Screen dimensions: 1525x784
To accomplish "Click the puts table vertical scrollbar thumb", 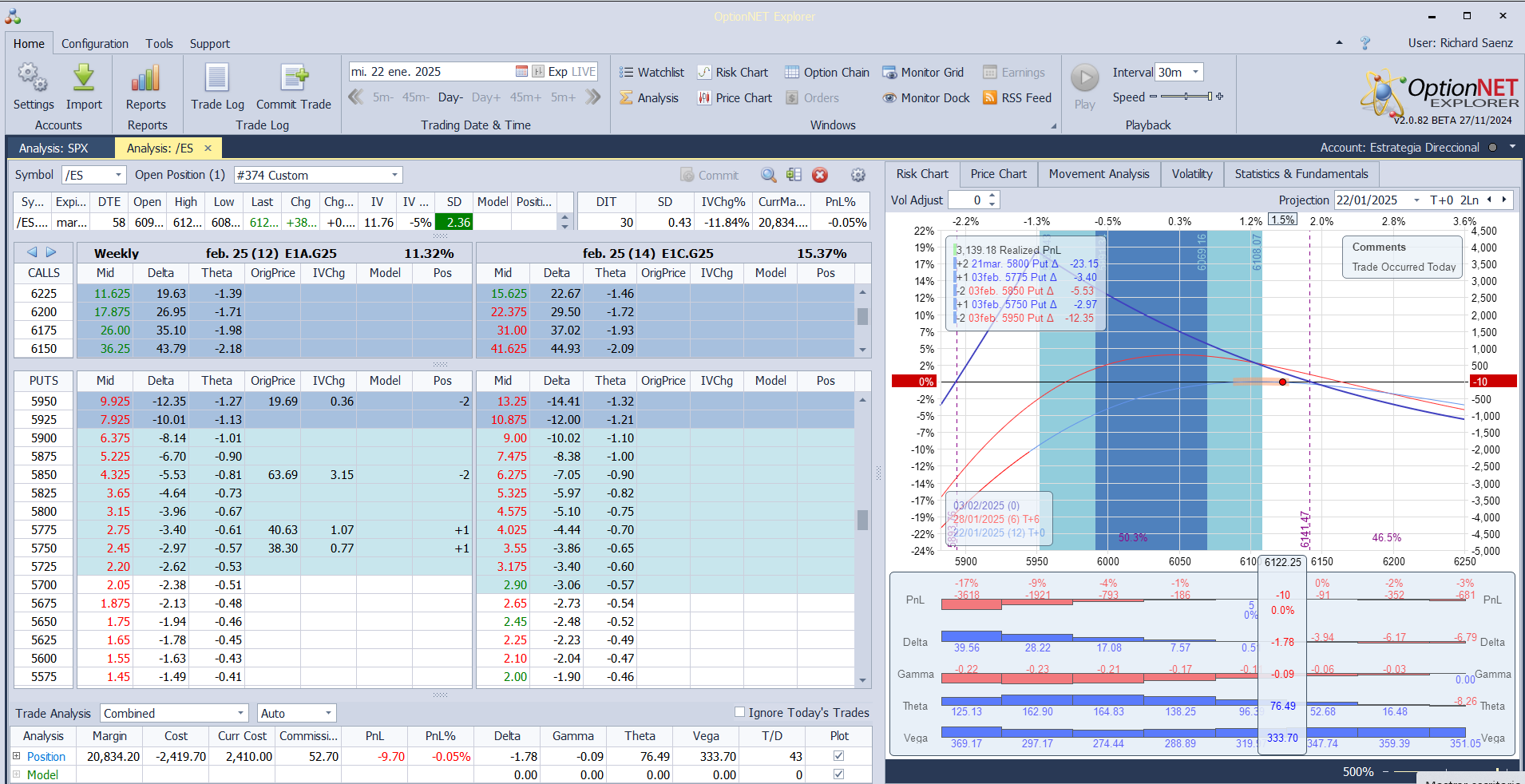I will pos(862,520).
